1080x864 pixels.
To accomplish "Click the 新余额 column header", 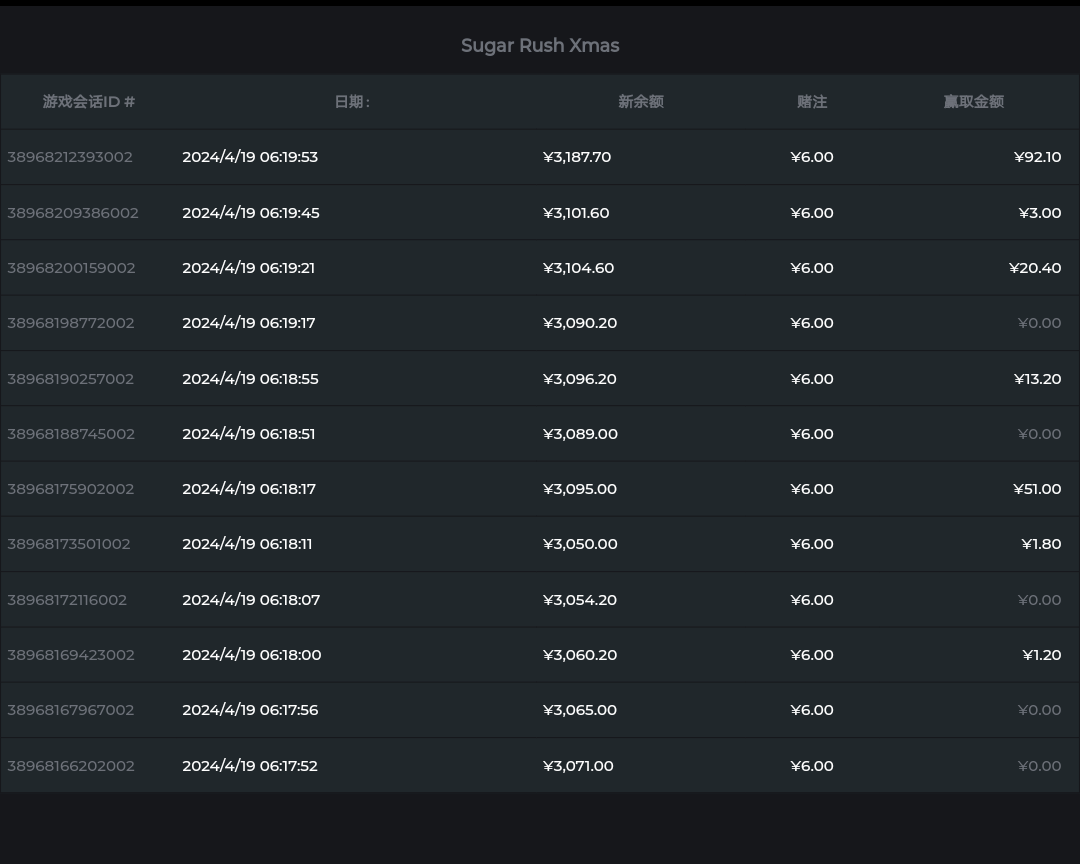I will pos(641,102).
